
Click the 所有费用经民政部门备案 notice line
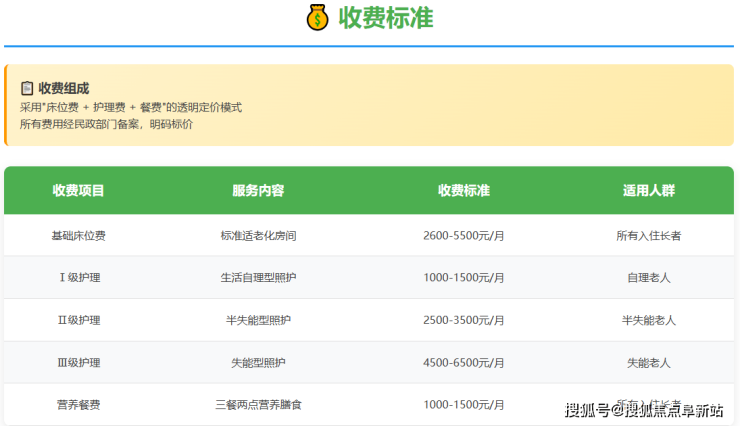[x=107, y=124]
